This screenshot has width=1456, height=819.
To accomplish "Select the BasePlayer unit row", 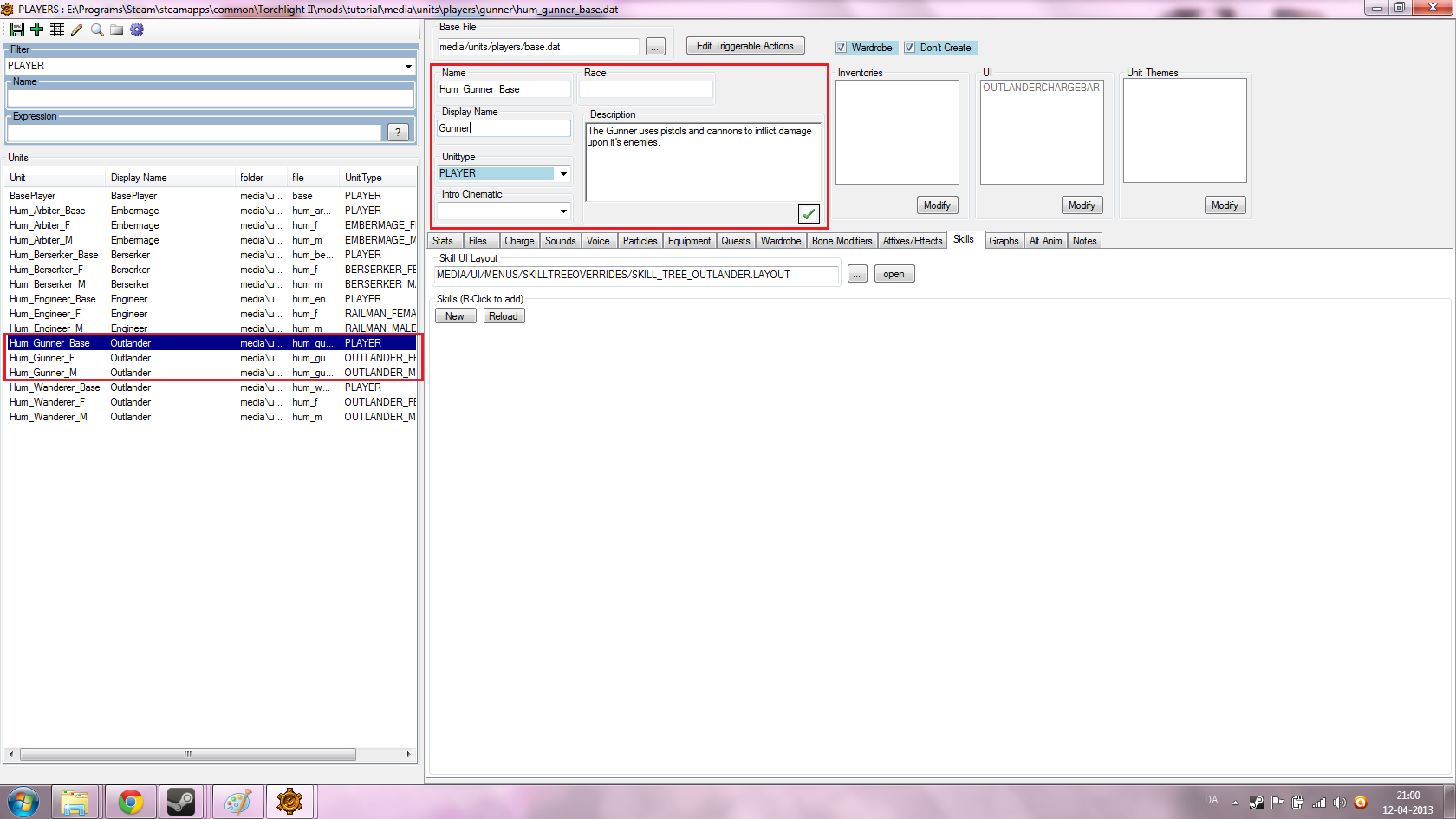I will tap(211, 196).
